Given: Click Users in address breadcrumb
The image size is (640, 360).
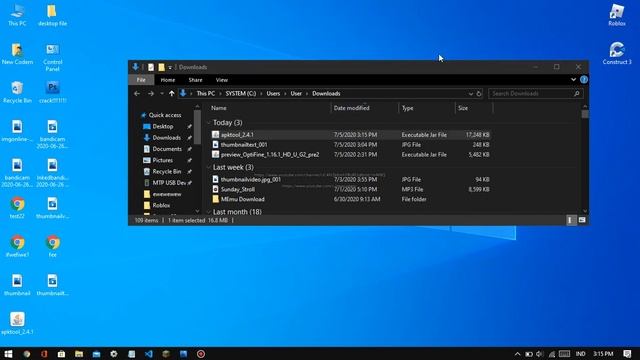Looking at the screenshot, I should point(273,93).
